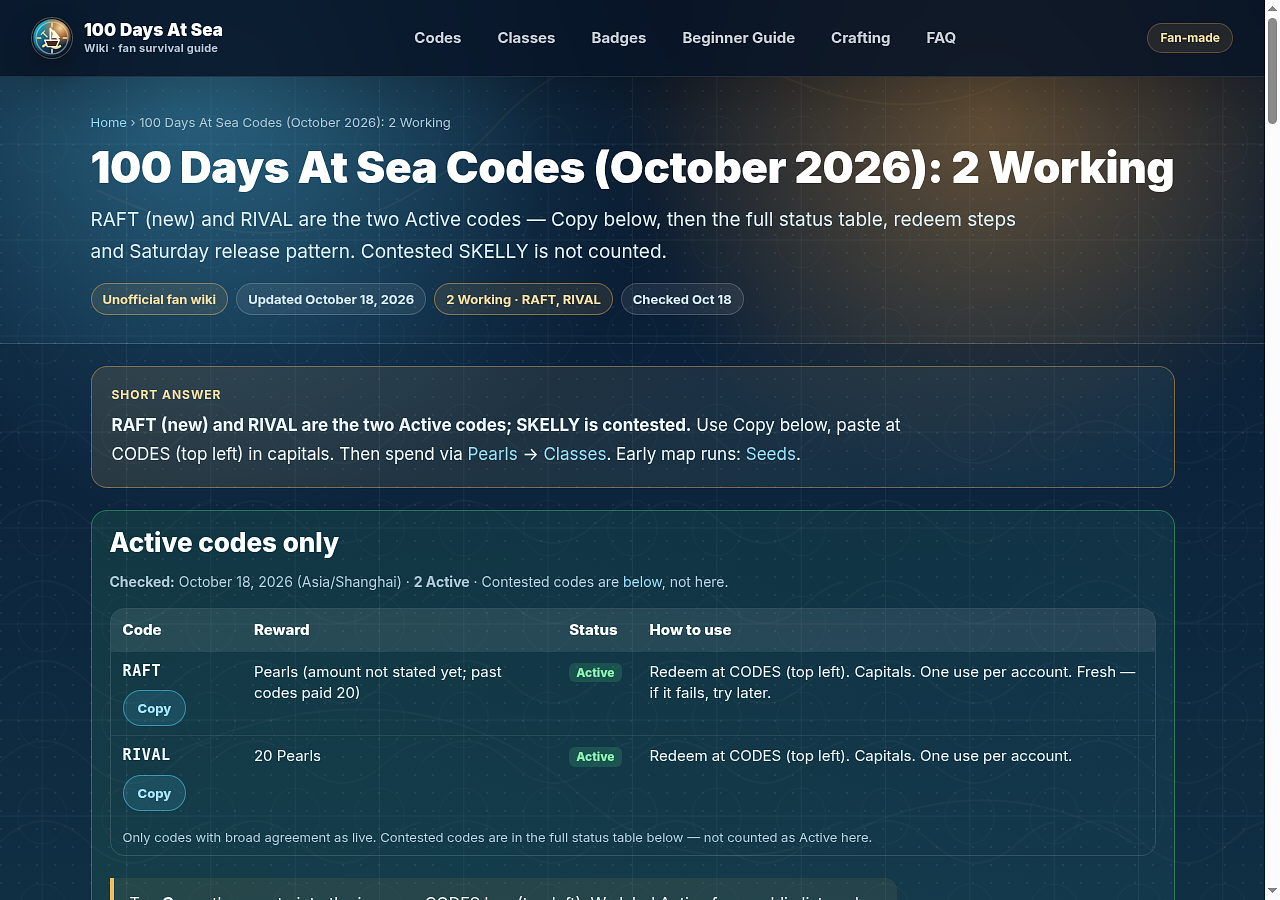The height and width of the screenshot is (900, 1280).
Task: Click the Active status badge for RIVAL
Action: (595, 757)
